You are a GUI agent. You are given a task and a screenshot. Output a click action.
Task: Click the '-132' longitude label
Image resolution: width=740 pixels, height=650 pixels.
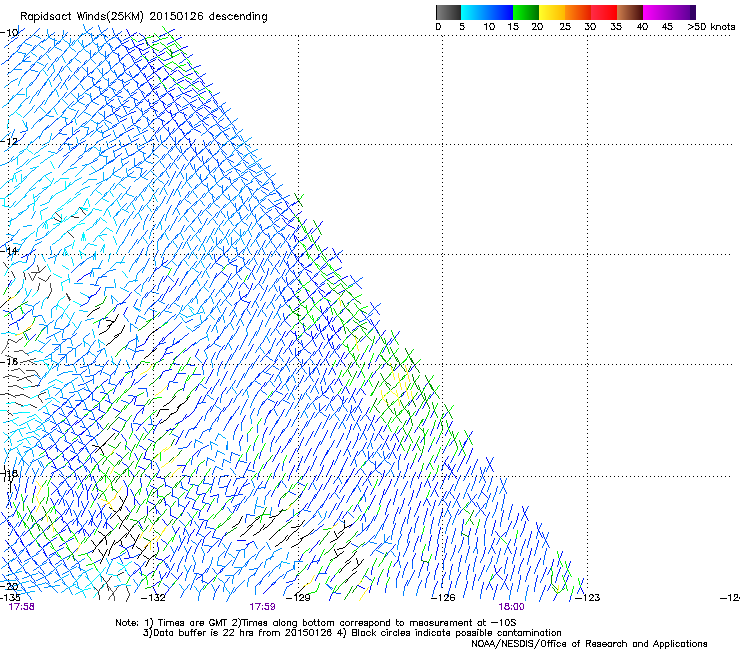pos(153,598)
